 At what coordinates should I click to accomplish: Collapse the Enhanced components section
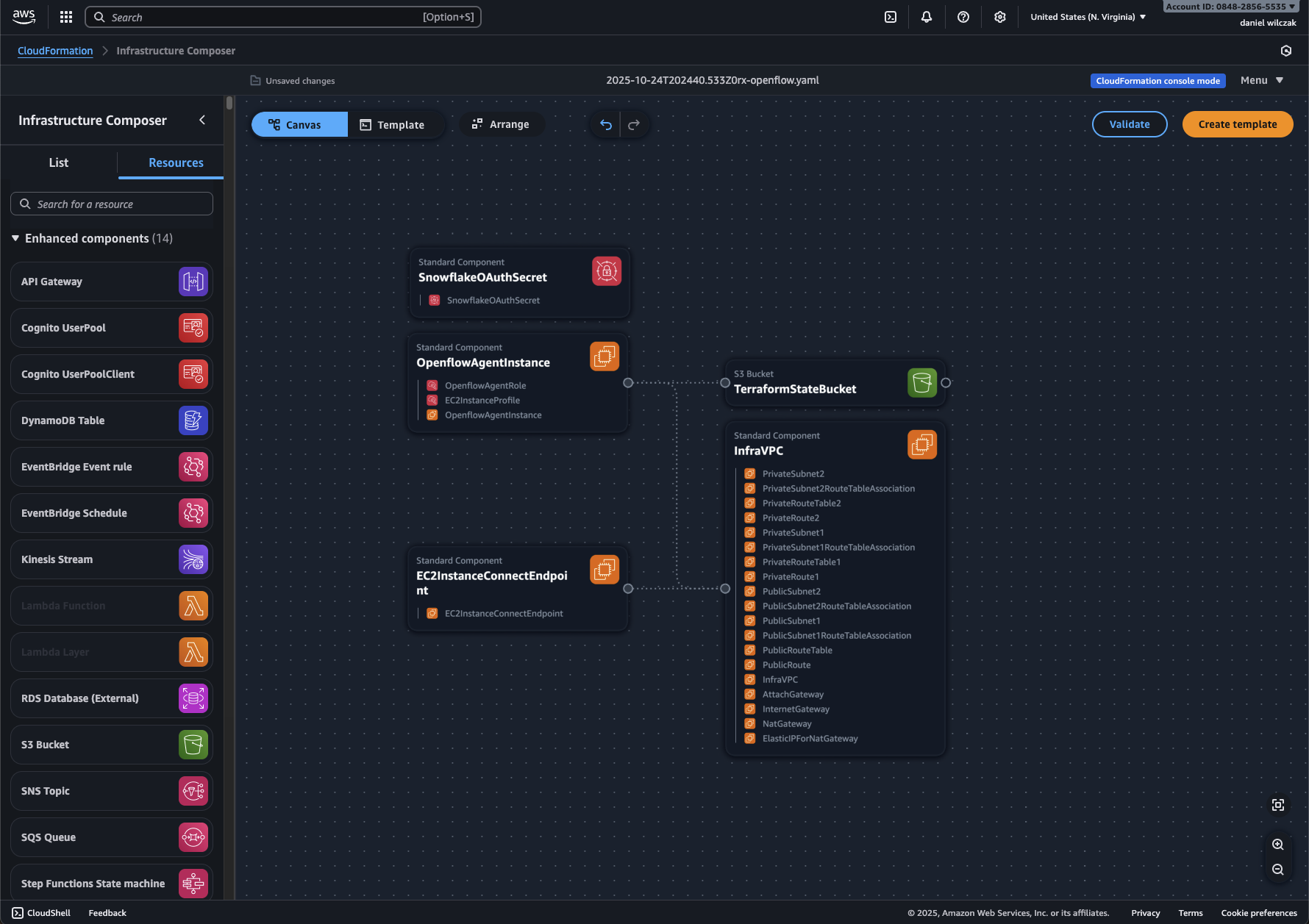coord(15,238)
